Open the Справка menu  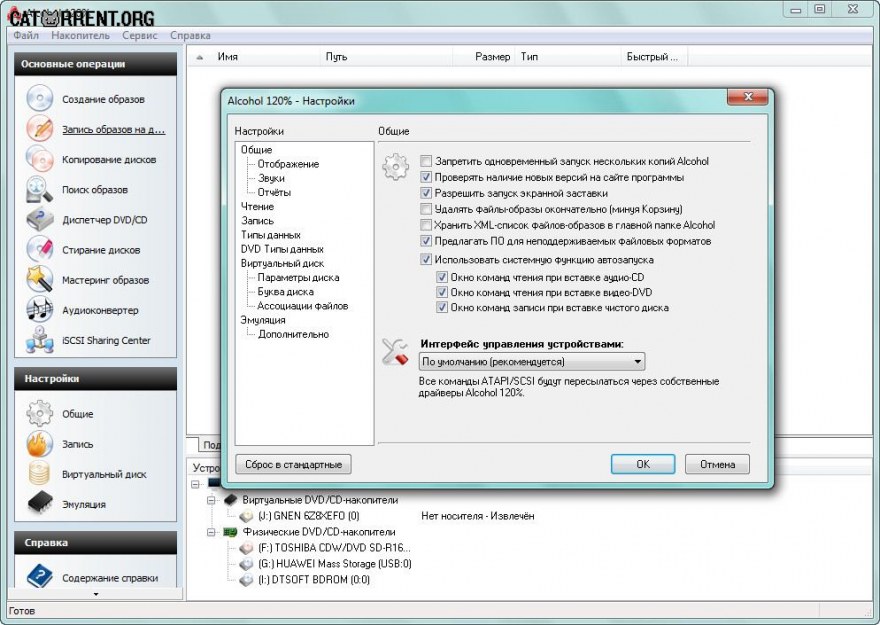(x=190, y=35)
